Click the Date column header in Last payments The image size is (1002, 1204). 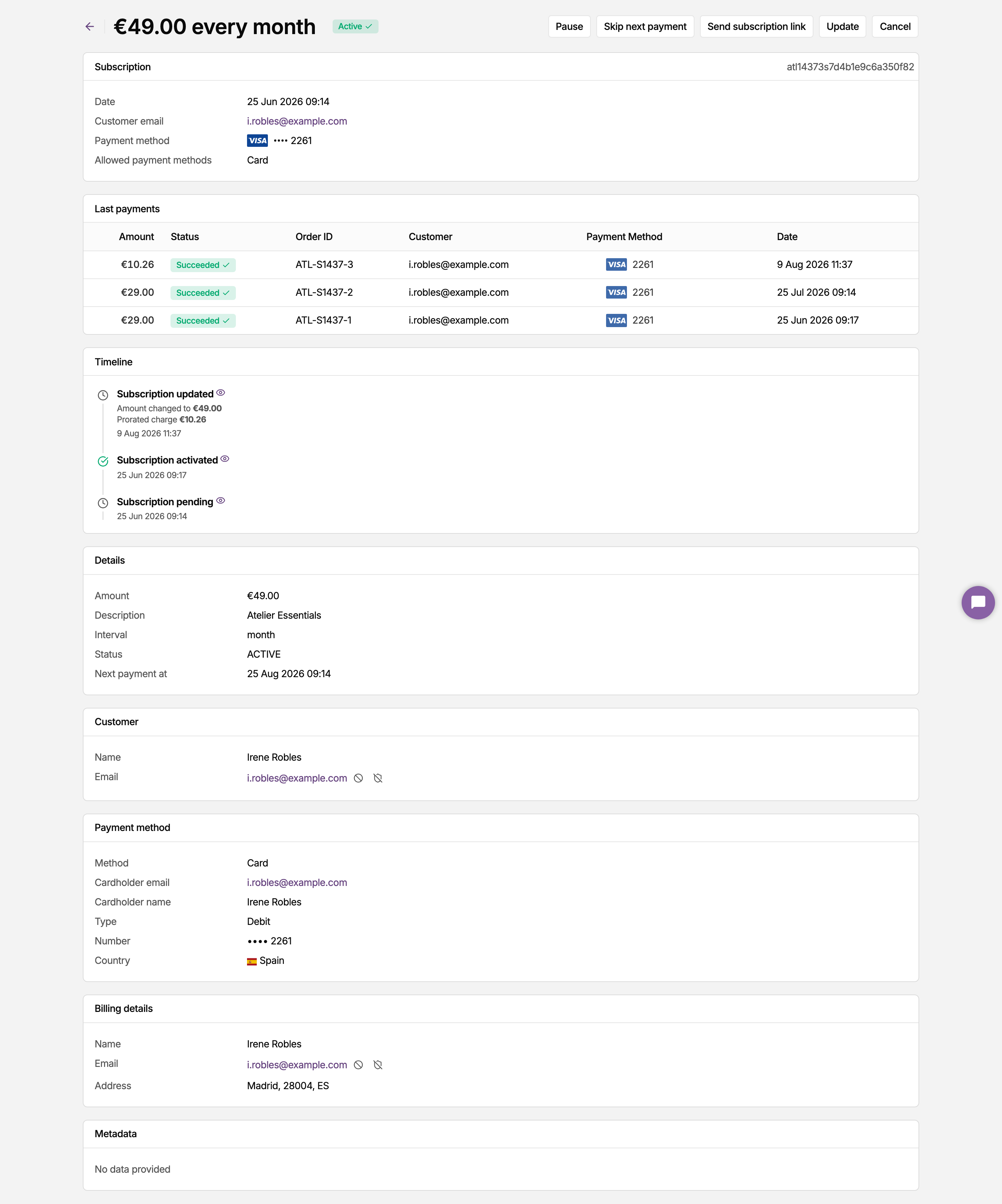pos(787,237)
